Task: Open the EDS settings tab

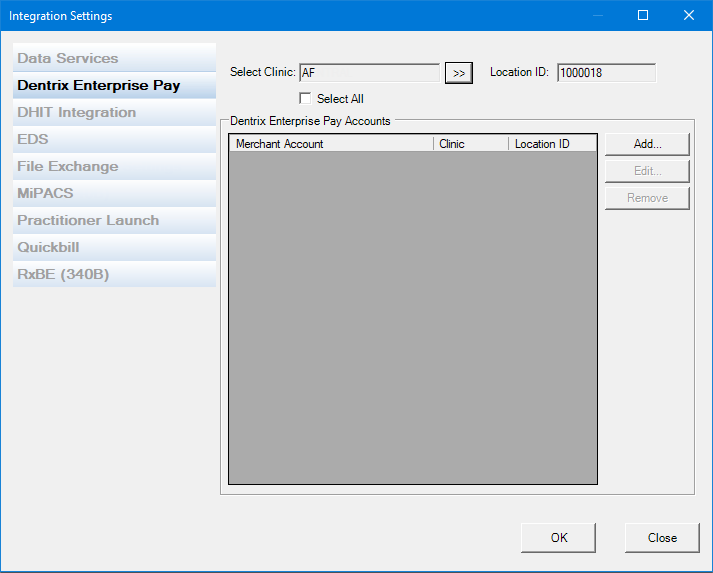Action: (114, 139)
